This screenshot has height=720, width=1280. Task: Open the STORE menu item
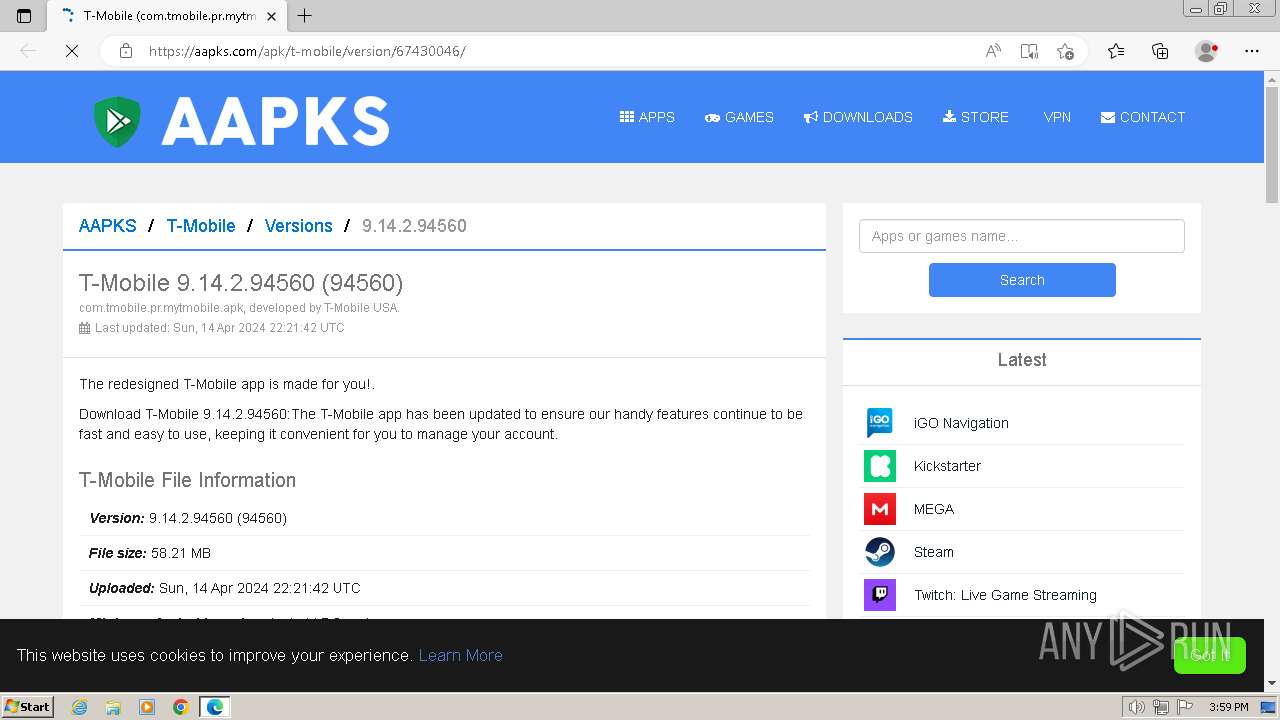[975, 117]
